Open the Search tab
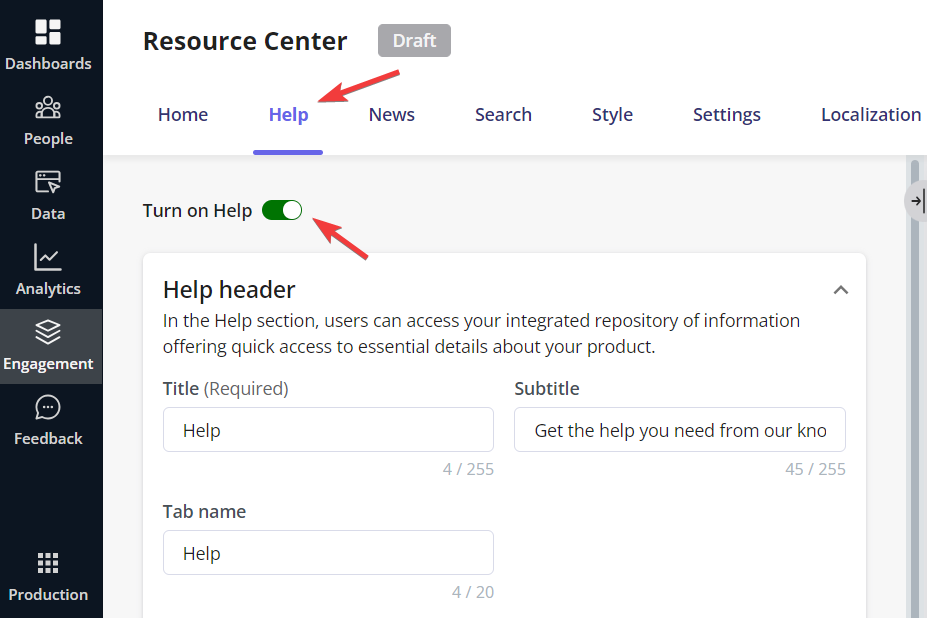This screenshot has height=618, width=927. (503, 115)
